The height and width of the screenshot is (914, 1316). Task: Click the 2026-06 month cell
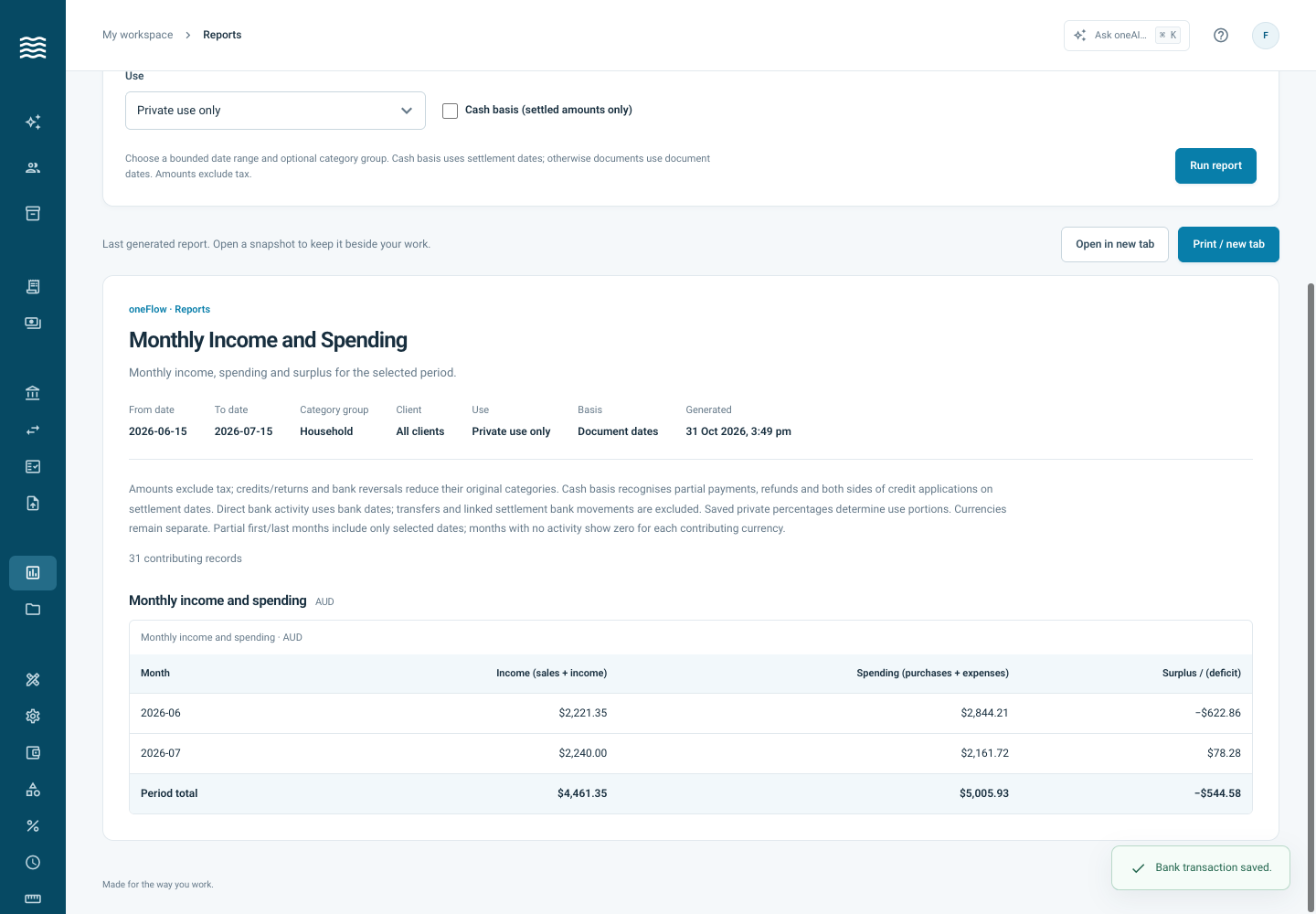(x=161, y=713)
